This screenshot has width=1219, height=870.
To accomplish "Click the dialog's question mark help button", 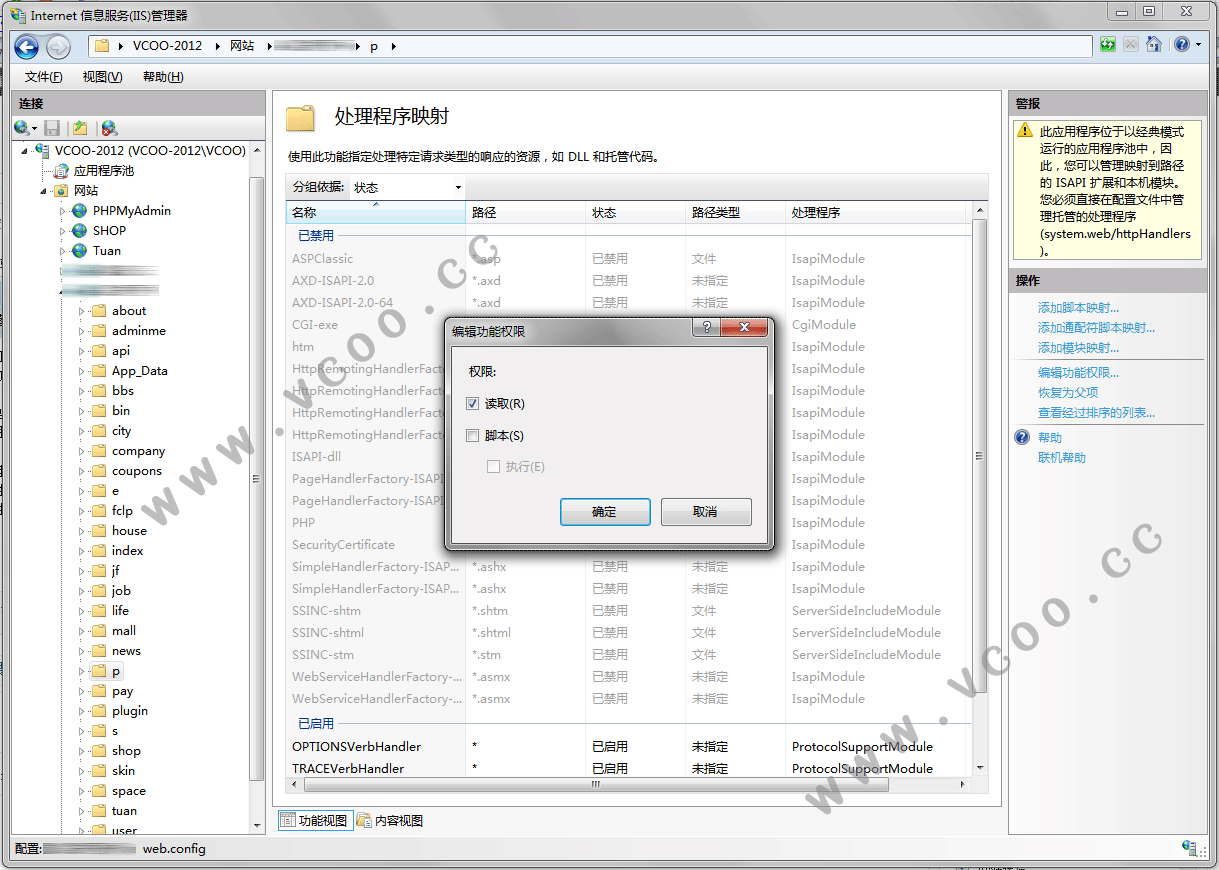I will (706, 328).
